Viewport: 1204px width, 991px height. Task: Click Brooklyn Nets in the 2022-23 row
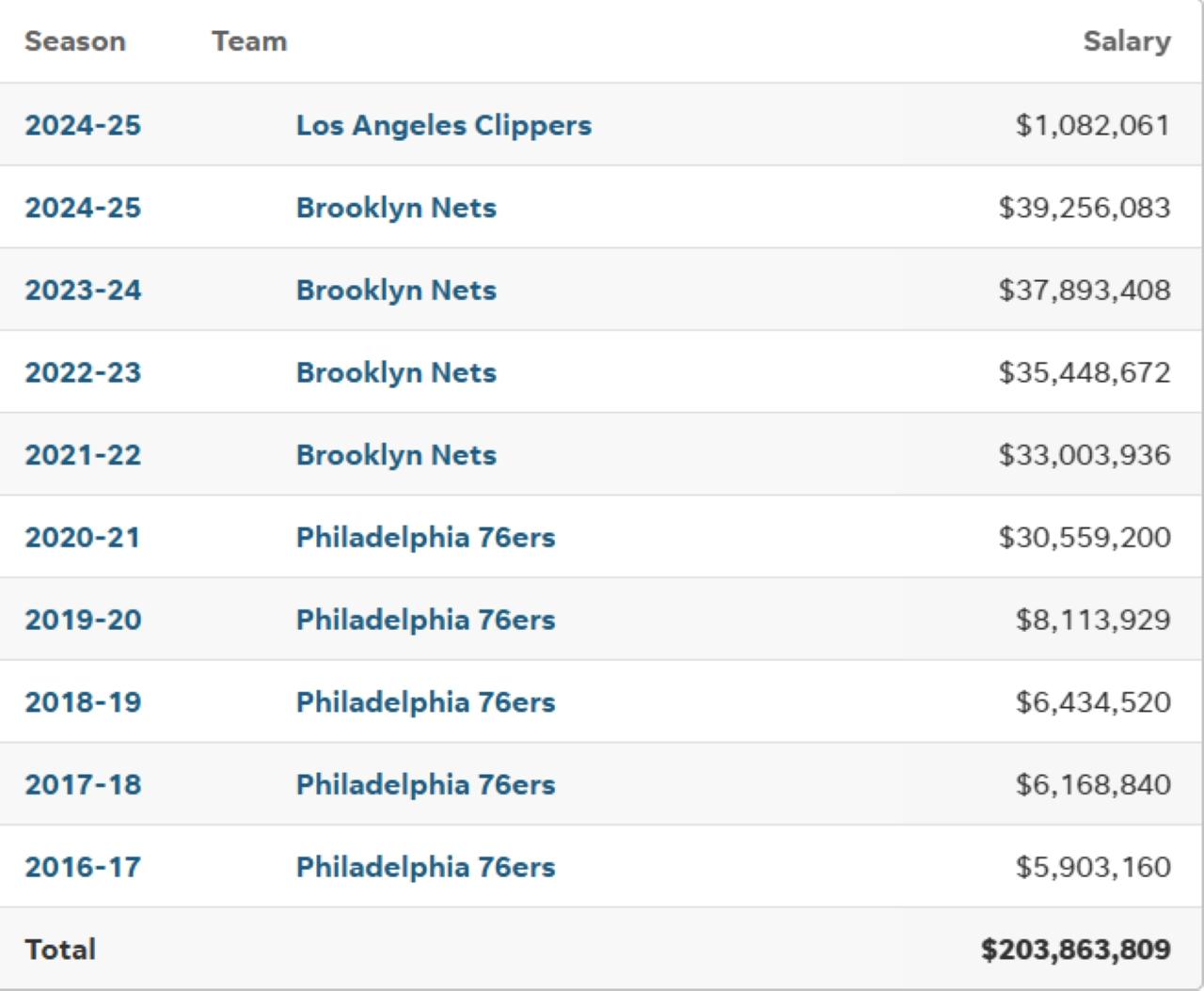(x=396, y=372)
